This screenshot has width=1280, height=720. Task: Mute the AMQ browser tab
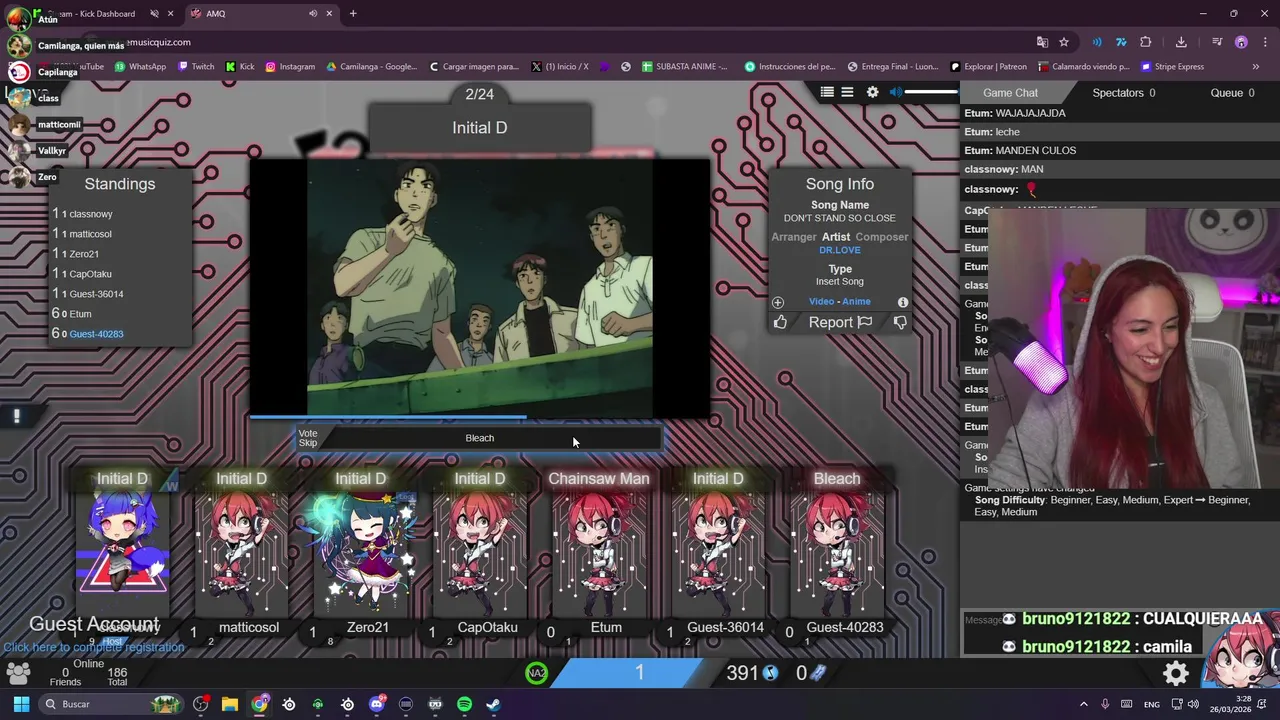(x=313, y=14)
